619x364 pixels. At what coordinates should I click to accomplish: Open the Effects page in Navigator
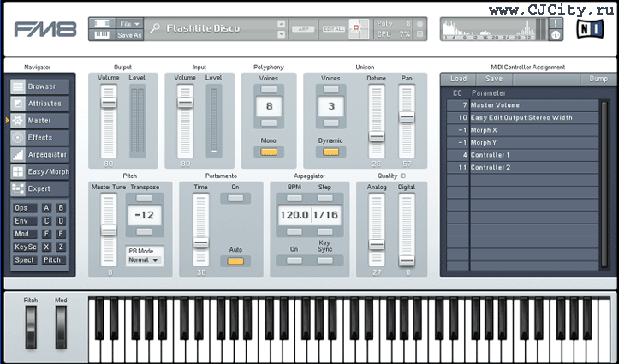click(39, 137)
